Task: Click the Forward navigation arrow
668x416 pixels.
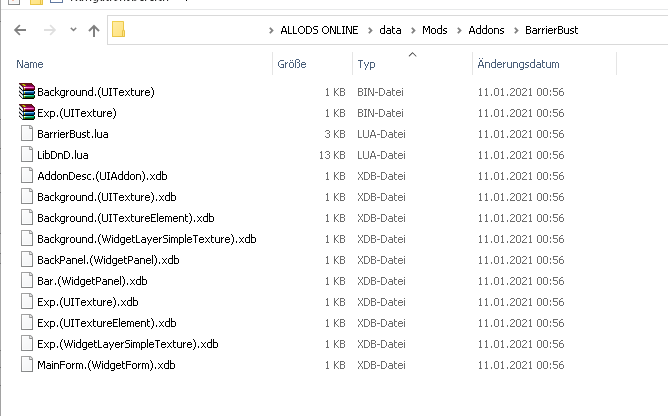Action: (x=47, y=30)
